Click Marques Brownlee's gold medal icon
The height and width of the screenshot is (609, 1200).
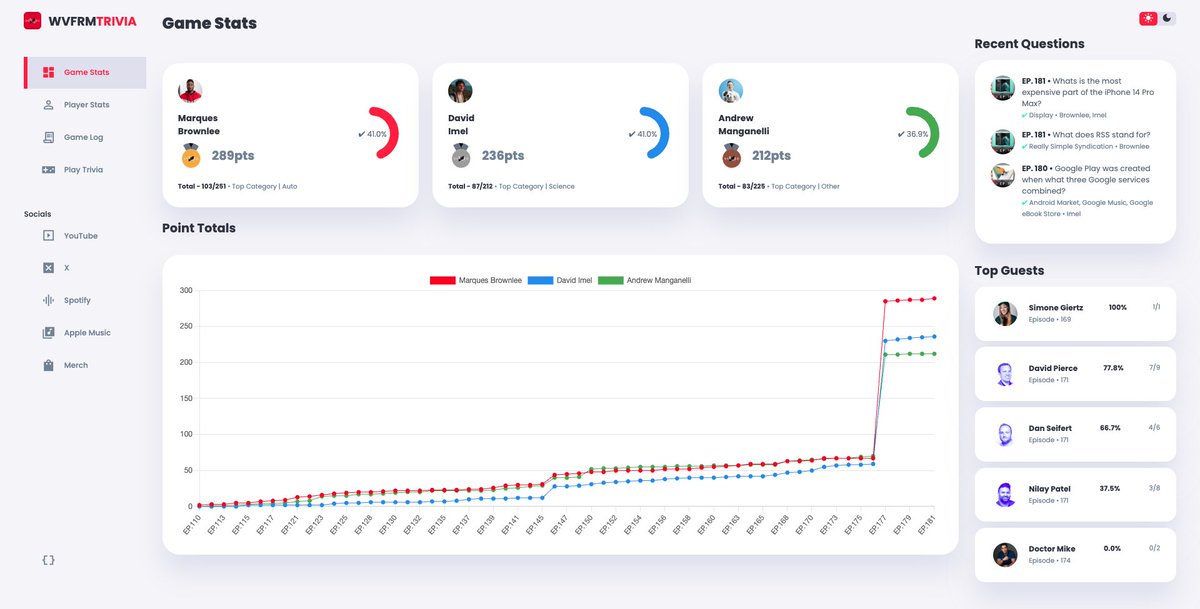click(190, 156)
